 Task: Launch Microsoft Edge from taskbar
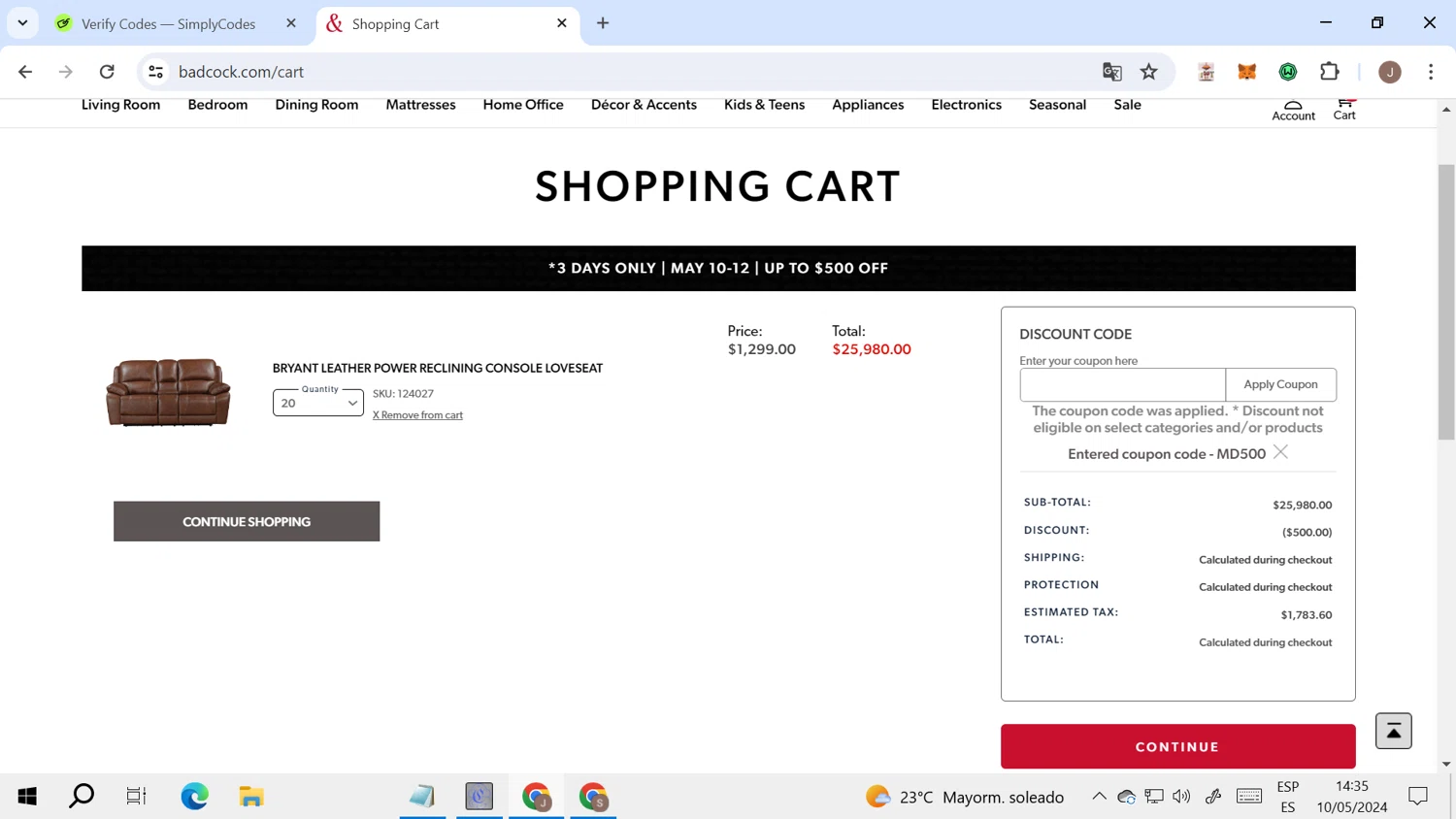pyautogui.click(x=194, y=797)
